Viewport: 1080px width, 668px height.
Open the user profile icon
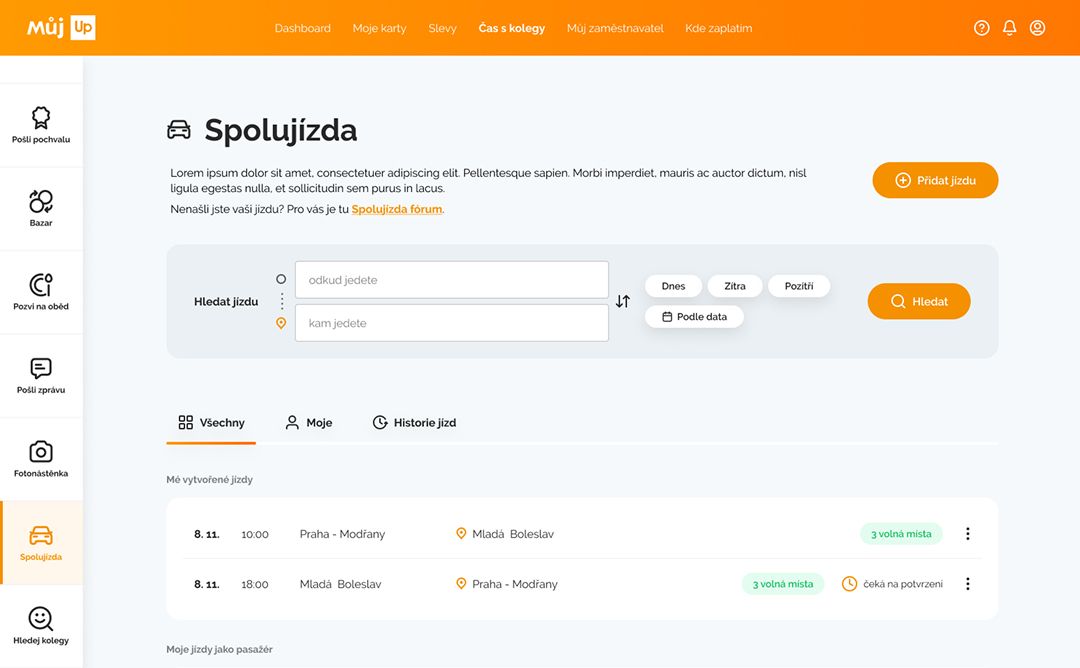point(1037,28)
